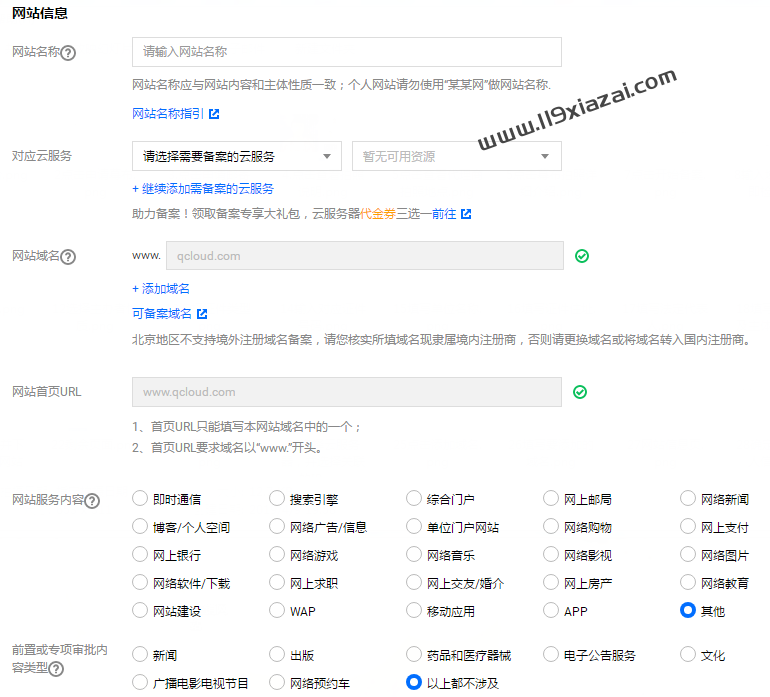Select 药品和医疗器械 radio button

click(414, 654)
